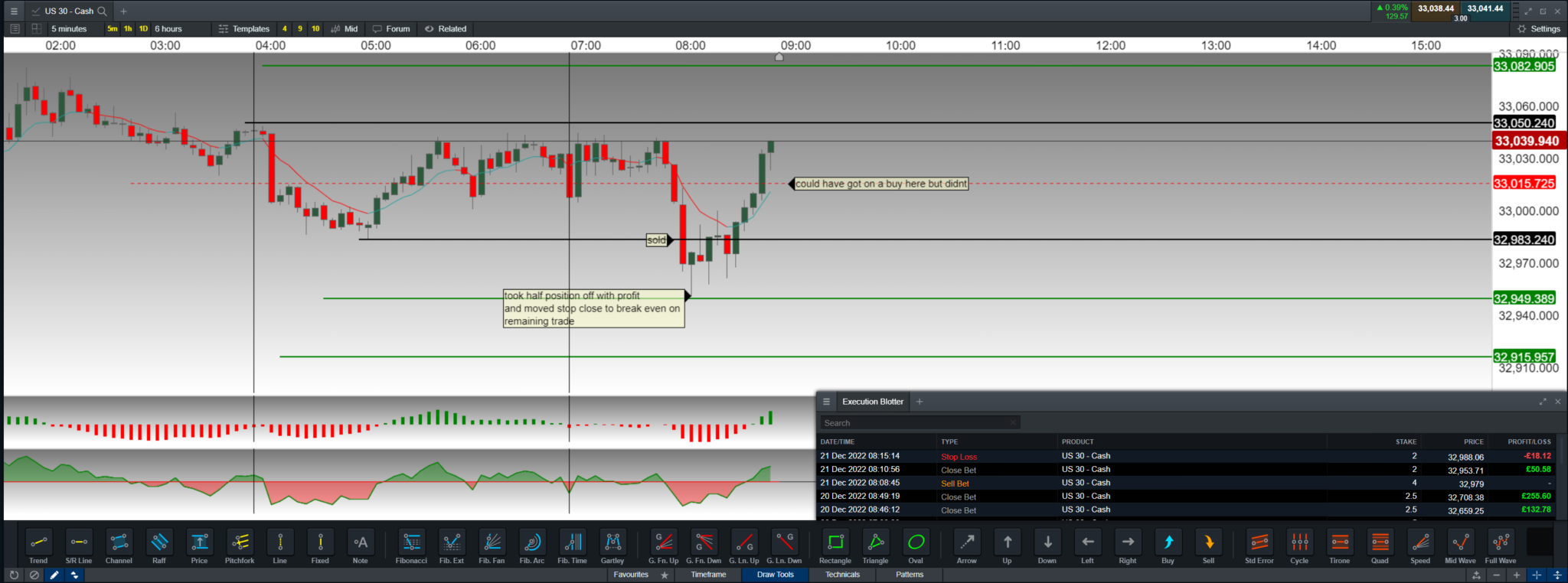Switch to the Technicals tab

click(x=843, y=575)
